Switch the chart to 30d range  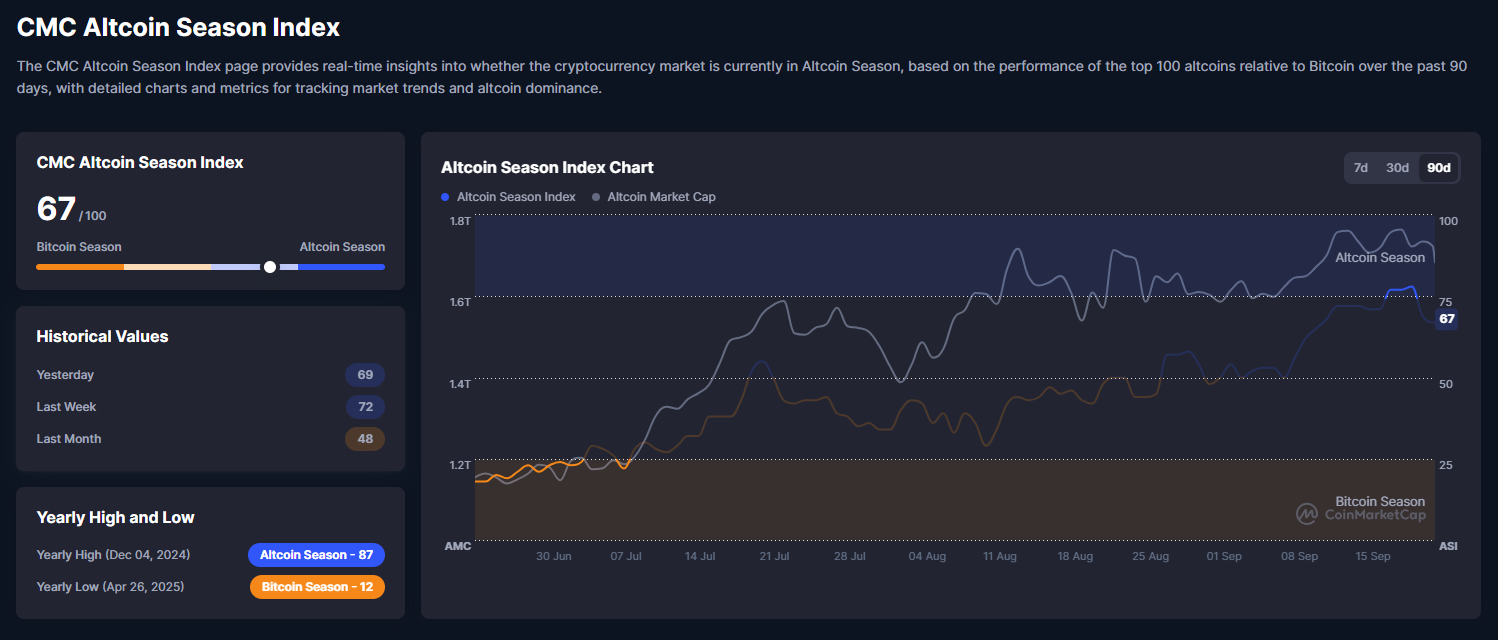point(1397,168)
